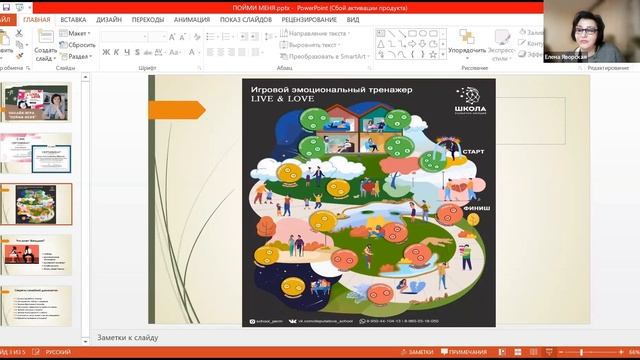Image resolution: width=640 pixels, height=360 pixels.
Task: Select the triangle shape in gallery
Action: (x=381, y=44)
